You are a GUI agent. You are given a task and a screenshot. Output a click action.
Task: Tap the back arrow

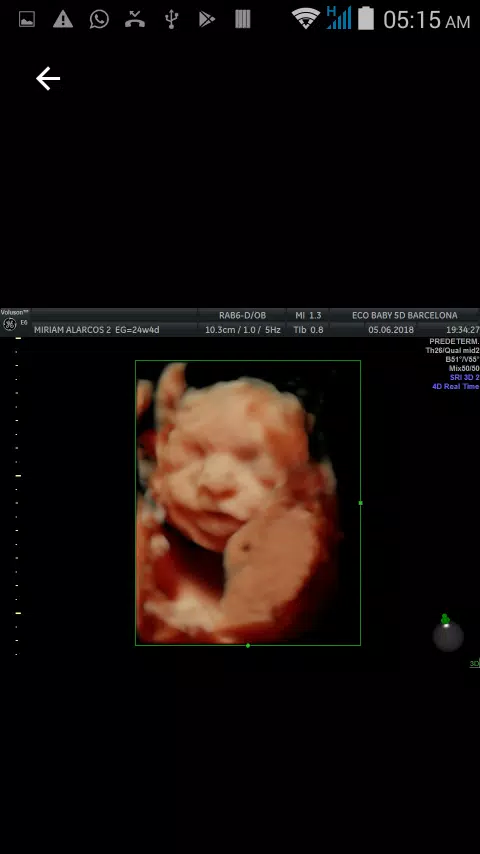[x=48, y=79]
